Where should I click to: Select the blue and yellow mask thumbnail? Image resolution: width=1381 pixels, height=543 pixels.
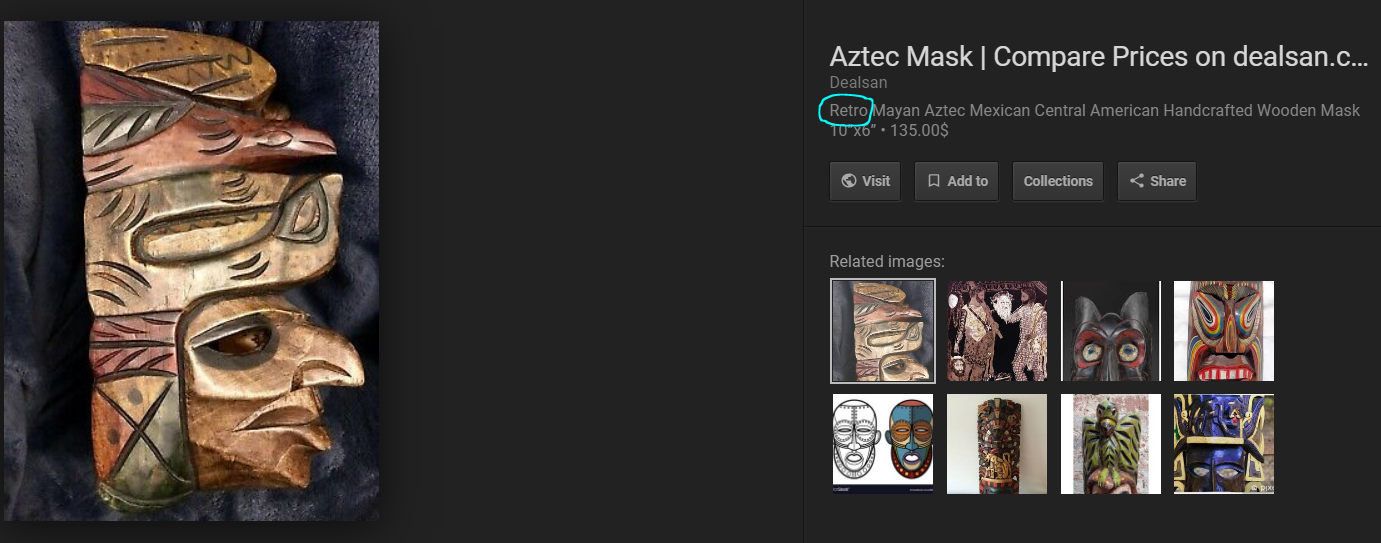click(1224, 444)
